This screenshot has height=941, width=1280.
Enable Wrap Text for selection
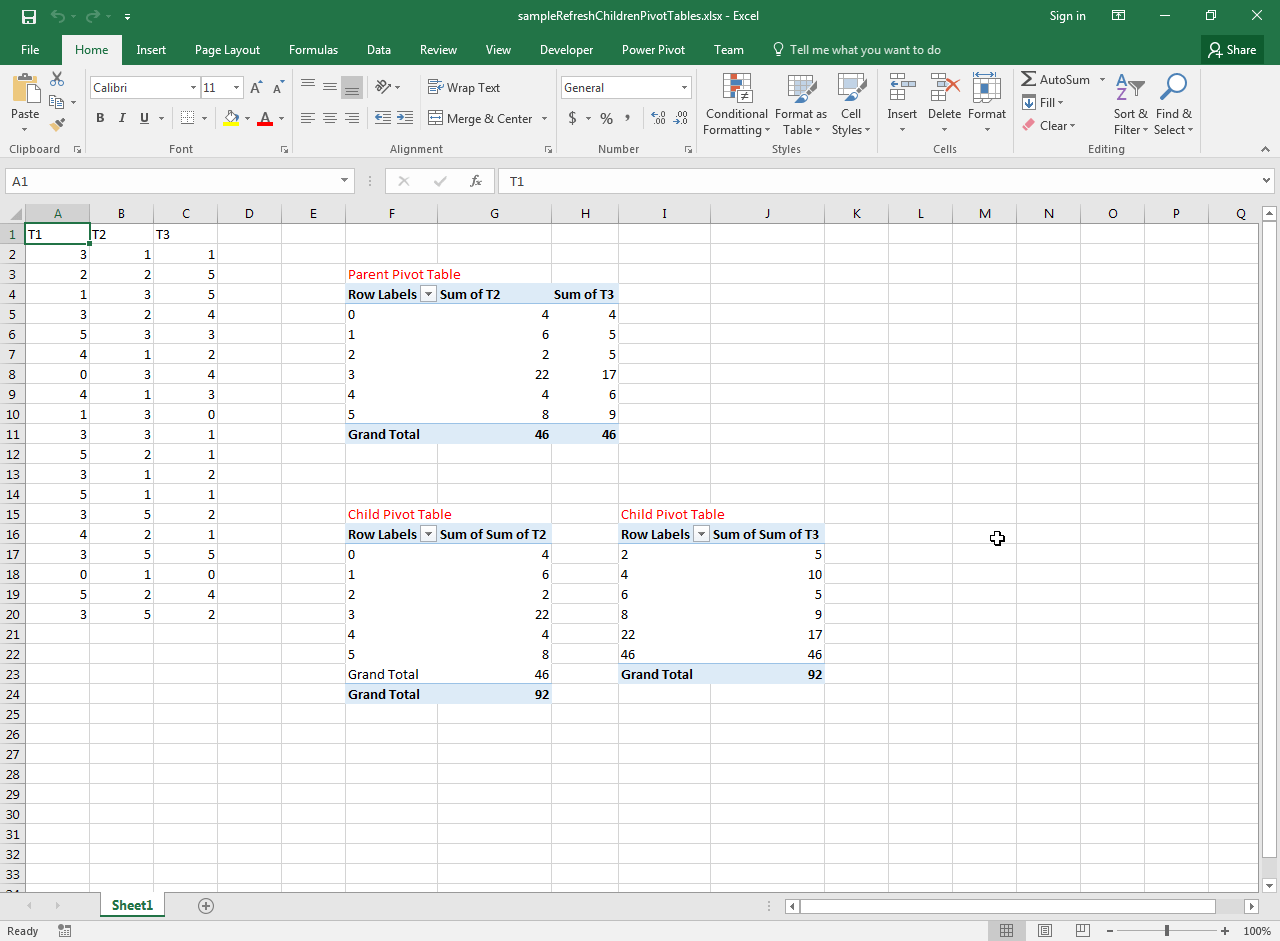point(464,87)
